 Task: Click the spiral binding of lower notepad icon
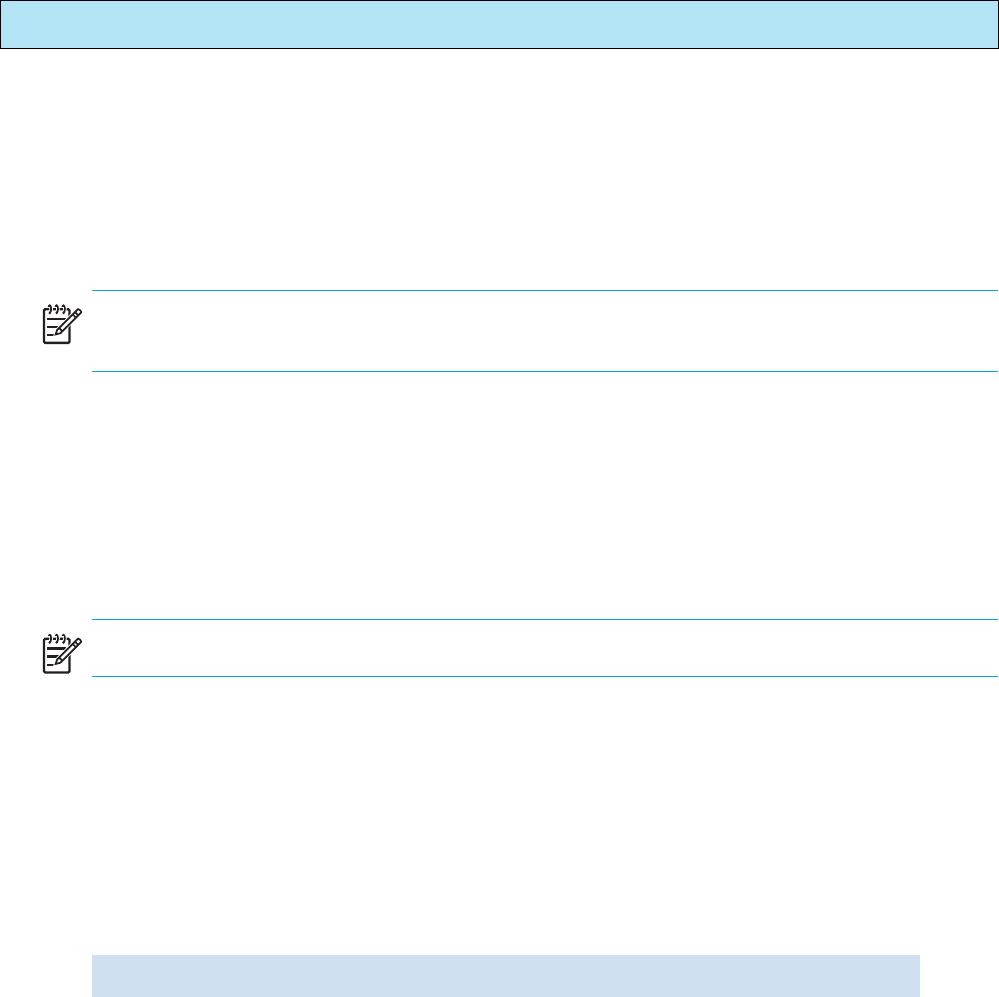tap(57, 638)
